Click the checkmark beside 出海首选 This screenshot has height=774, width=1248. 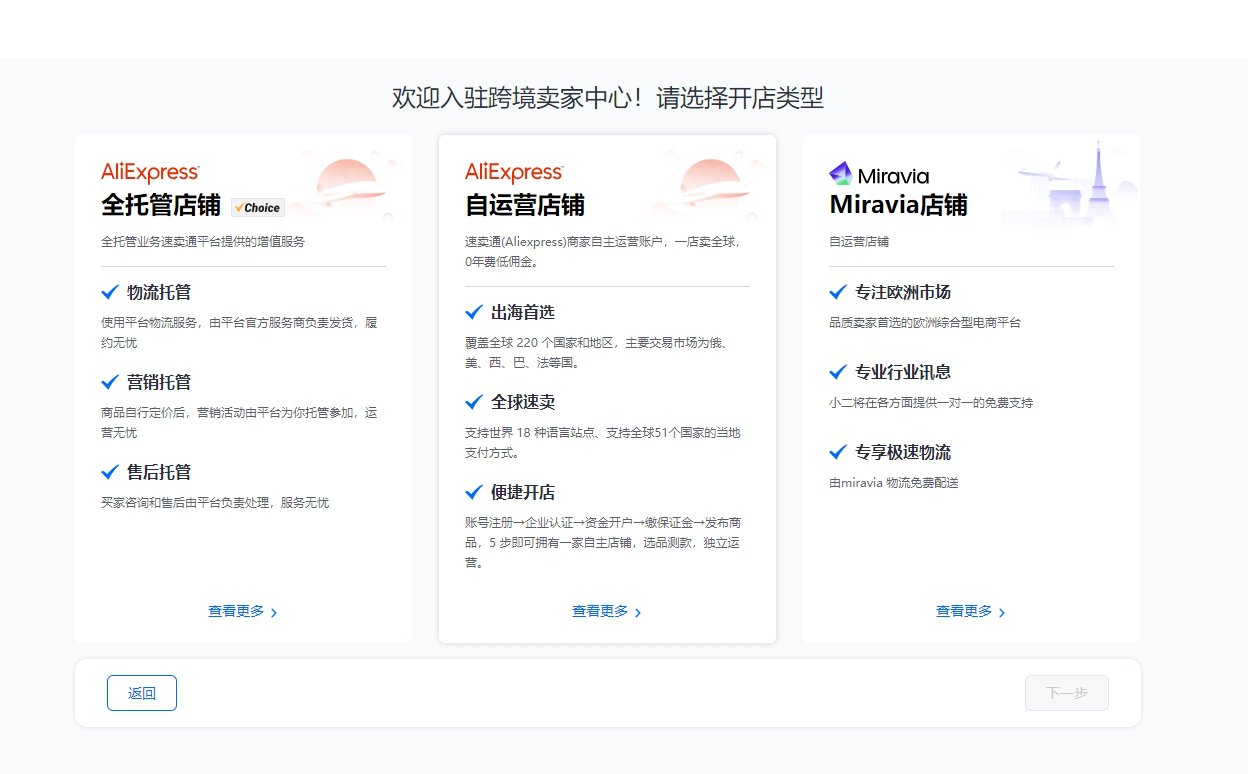pos(474,312)
